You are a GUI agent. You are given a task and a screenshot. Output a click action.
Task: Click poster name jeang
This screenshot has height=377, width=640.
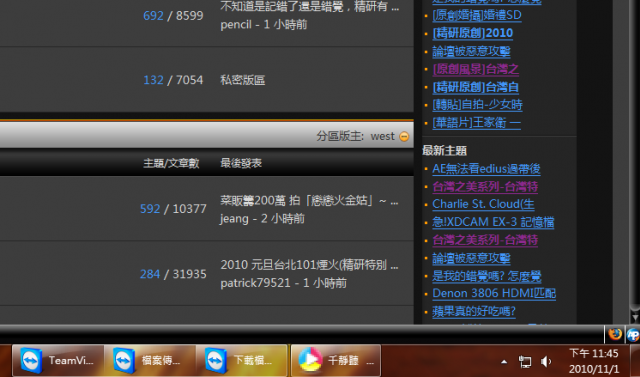click(234, 219)
